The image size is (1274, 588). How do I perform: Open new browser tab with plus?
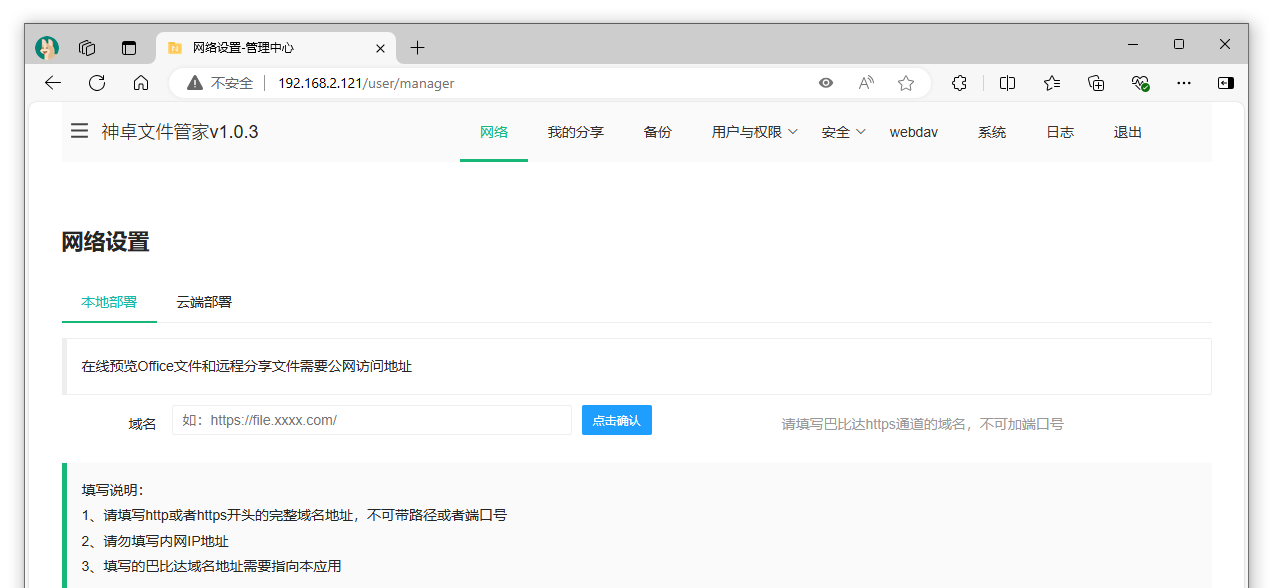coord(418,48)
